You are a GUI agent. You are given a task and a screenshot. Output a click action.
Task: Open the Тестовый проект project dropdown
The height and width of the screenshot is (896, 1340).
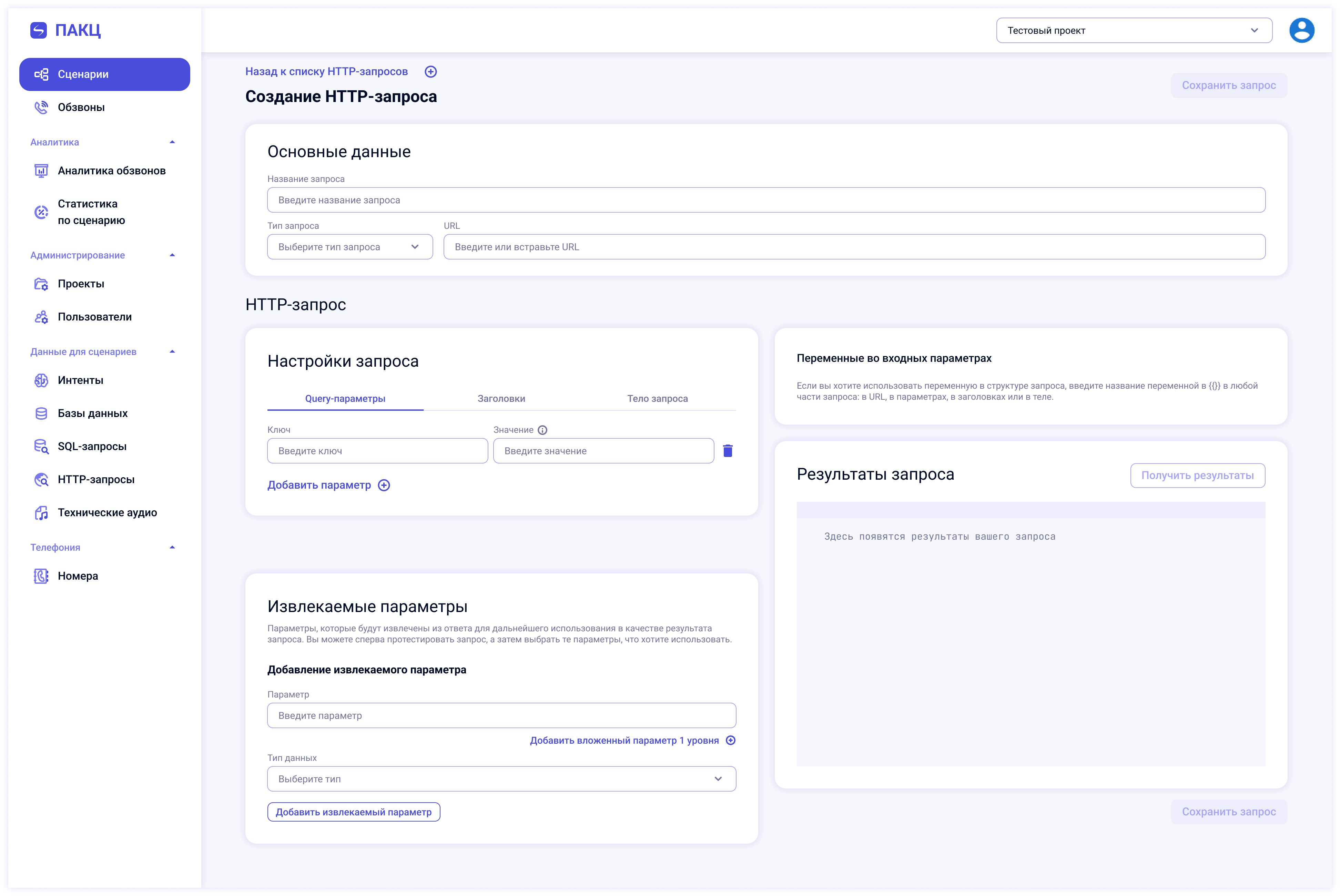click(1134, 30)
